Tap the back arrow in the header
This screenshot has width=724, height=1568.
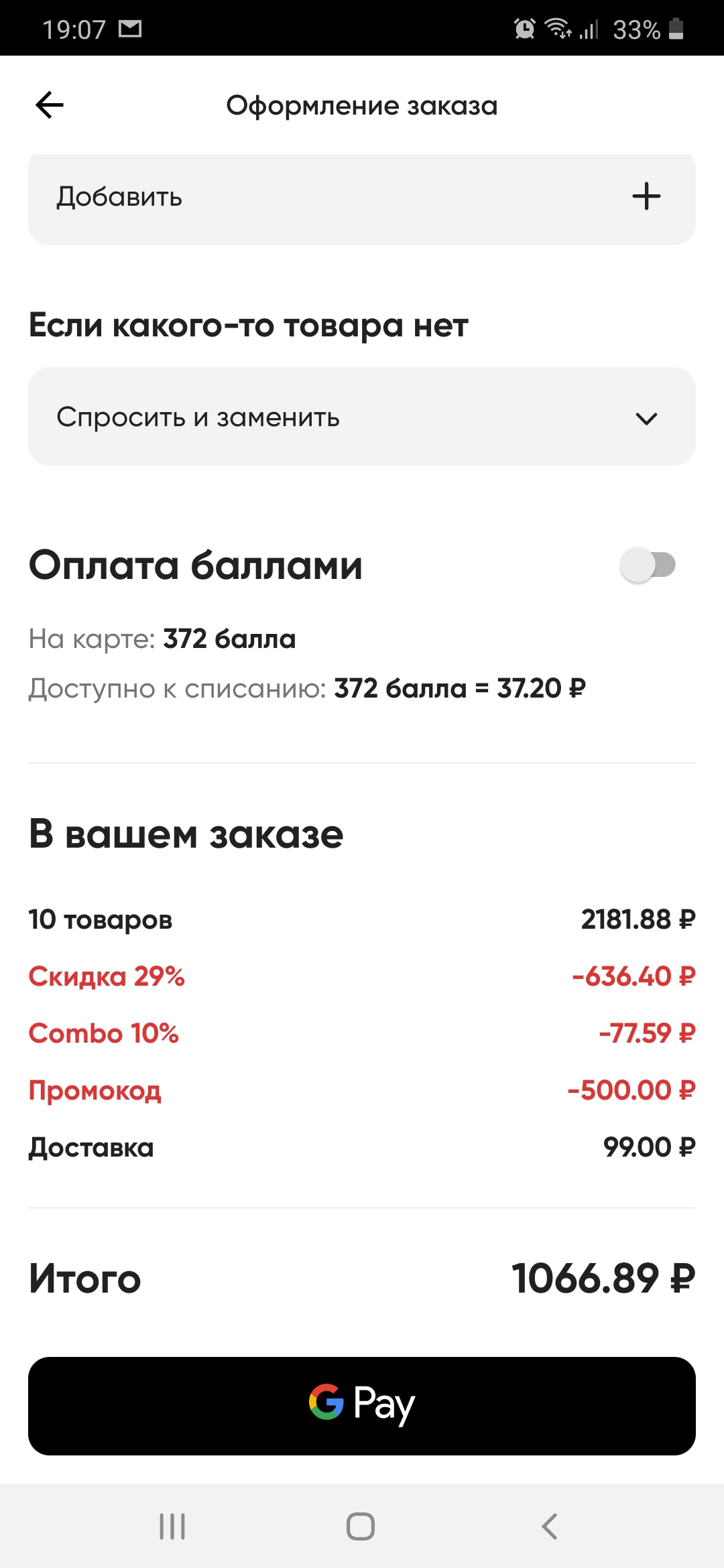50,105
